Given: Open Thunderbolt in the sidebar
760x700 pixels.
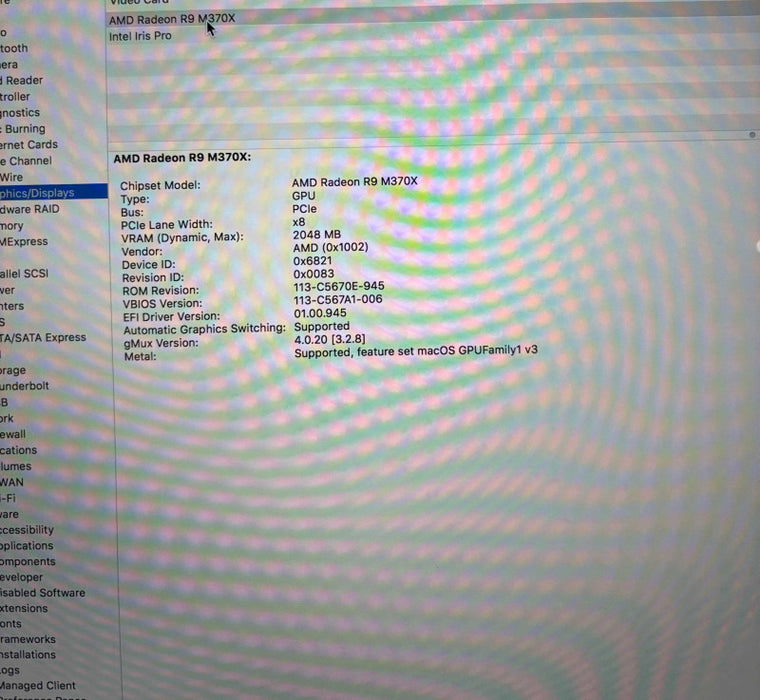Looking at the screenshot, I should (x=25, y=386).
